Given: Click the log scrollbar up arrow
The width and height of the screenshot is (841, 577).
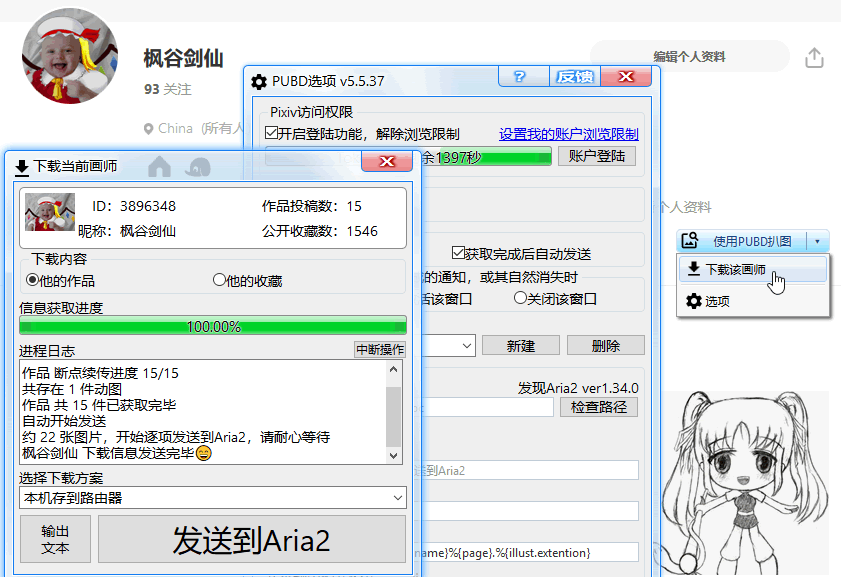Looking at the screenshot, I should click(393, 369).
